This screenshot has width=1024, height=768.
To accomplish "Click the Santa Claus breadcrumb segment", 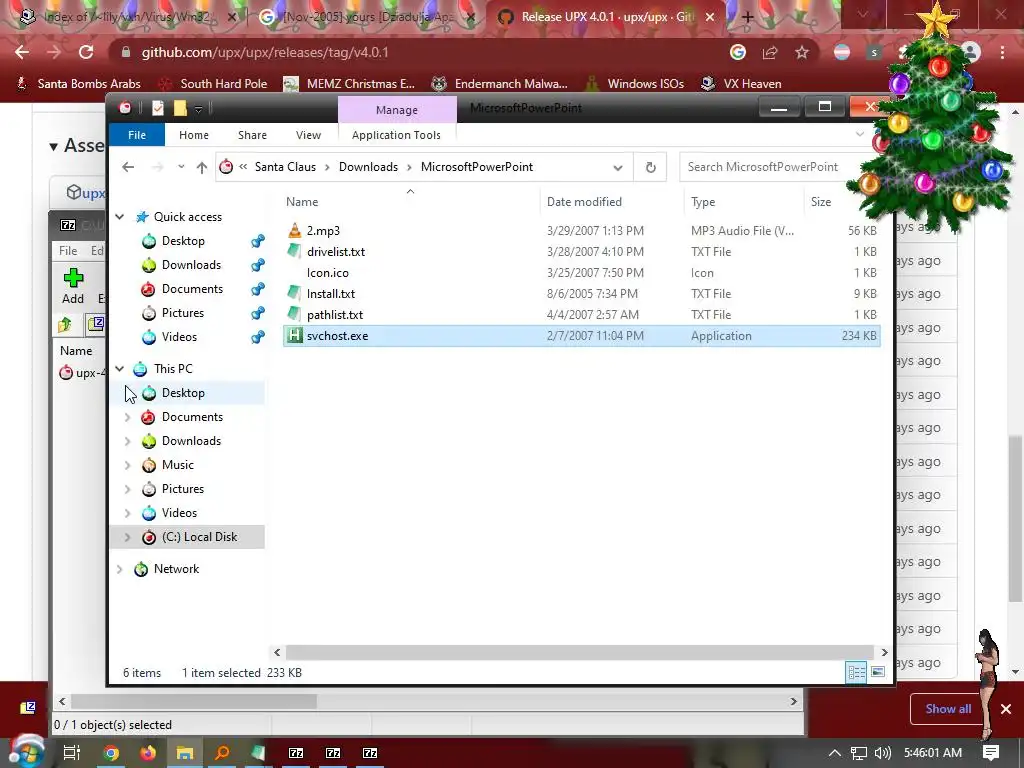I will [x=285, y=167].
